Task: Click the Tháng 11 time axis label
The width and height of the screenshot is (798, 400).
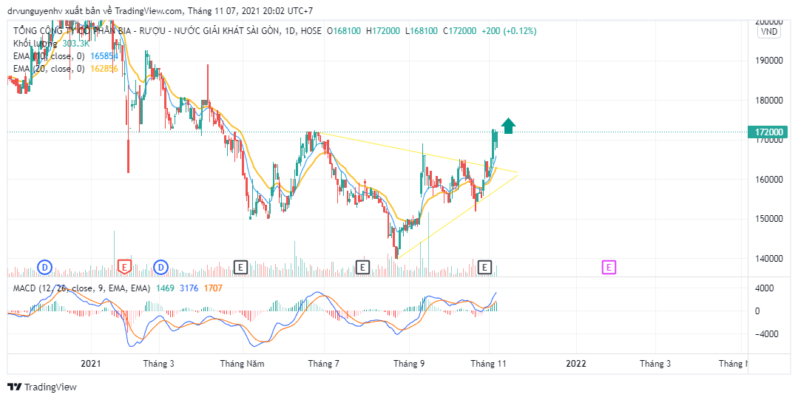Action: (489, 364)
